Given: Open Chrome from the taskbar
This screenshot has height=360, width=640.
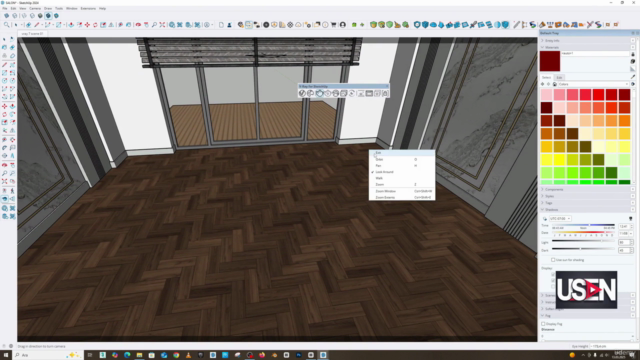Looking at the screenshot, I should 176,355.
